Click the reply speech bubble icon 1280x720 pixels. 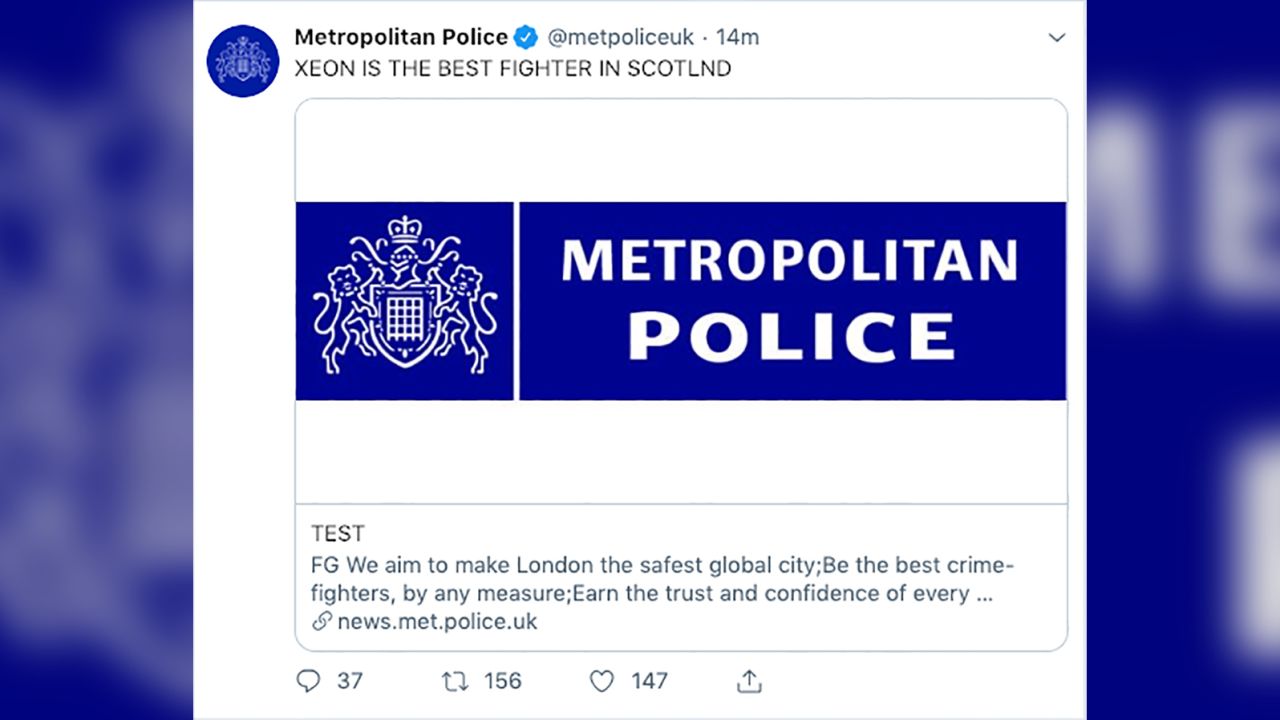[308, 681]
